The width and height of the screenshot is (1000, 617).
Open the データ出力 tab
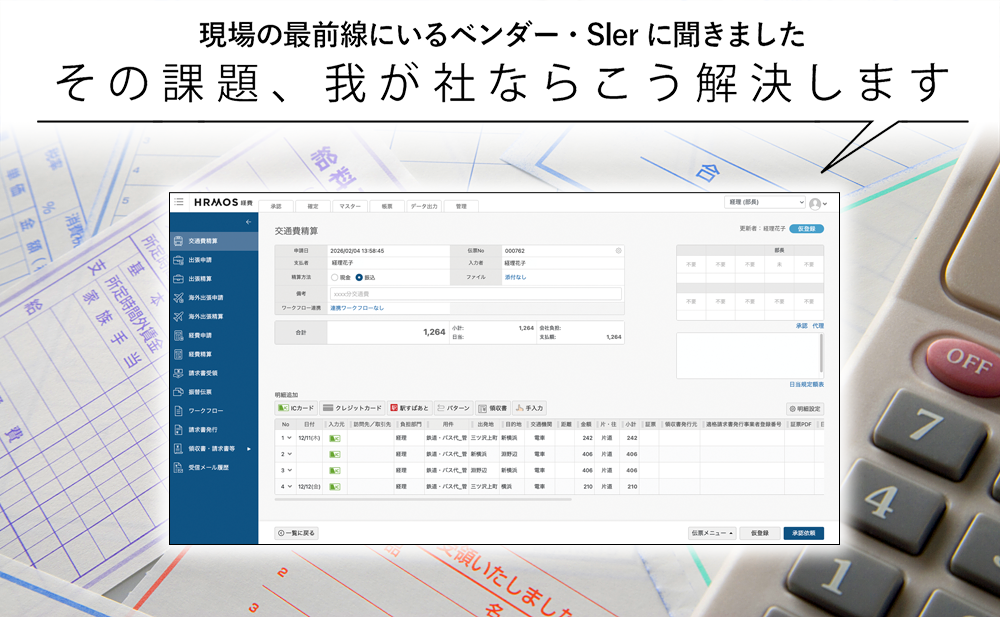pyautogui.click(x=426, y=204)
